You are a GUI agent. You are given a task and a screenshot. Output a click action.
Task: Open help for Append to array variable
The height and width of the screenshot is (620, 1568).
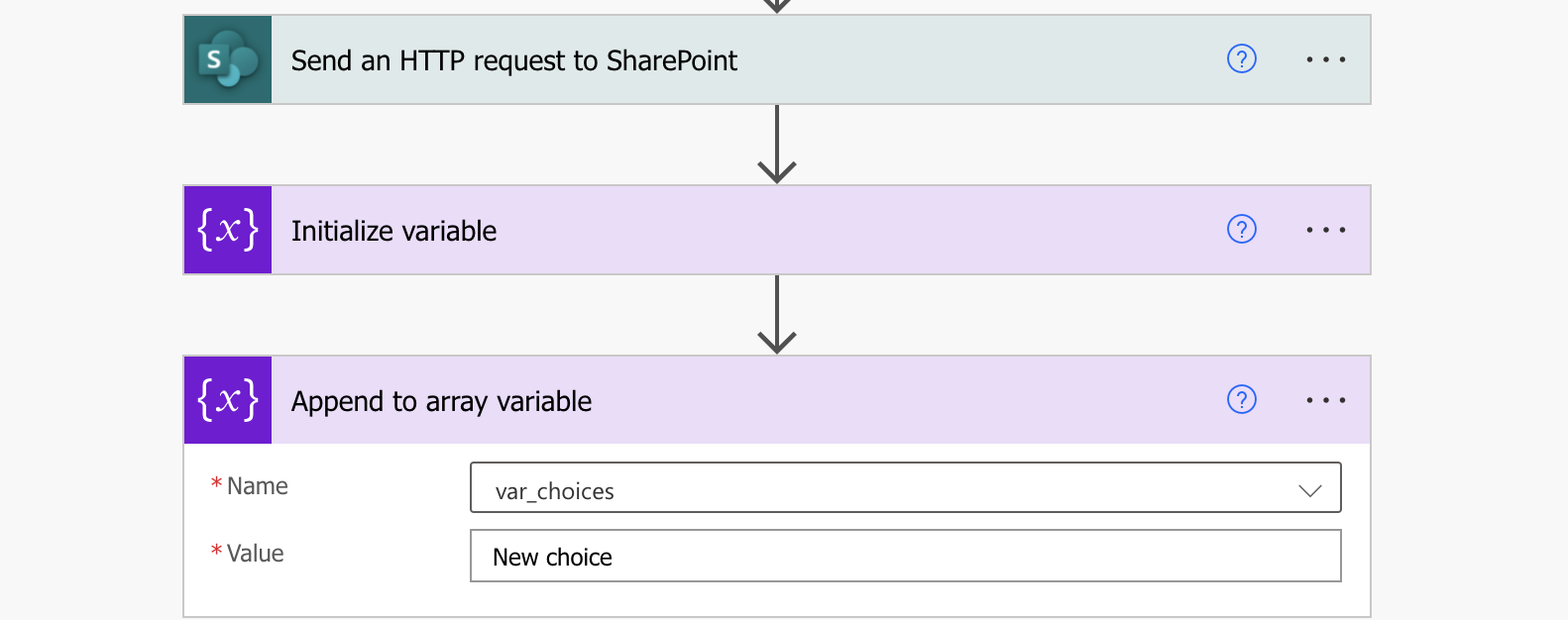(x=1242, y=400)
